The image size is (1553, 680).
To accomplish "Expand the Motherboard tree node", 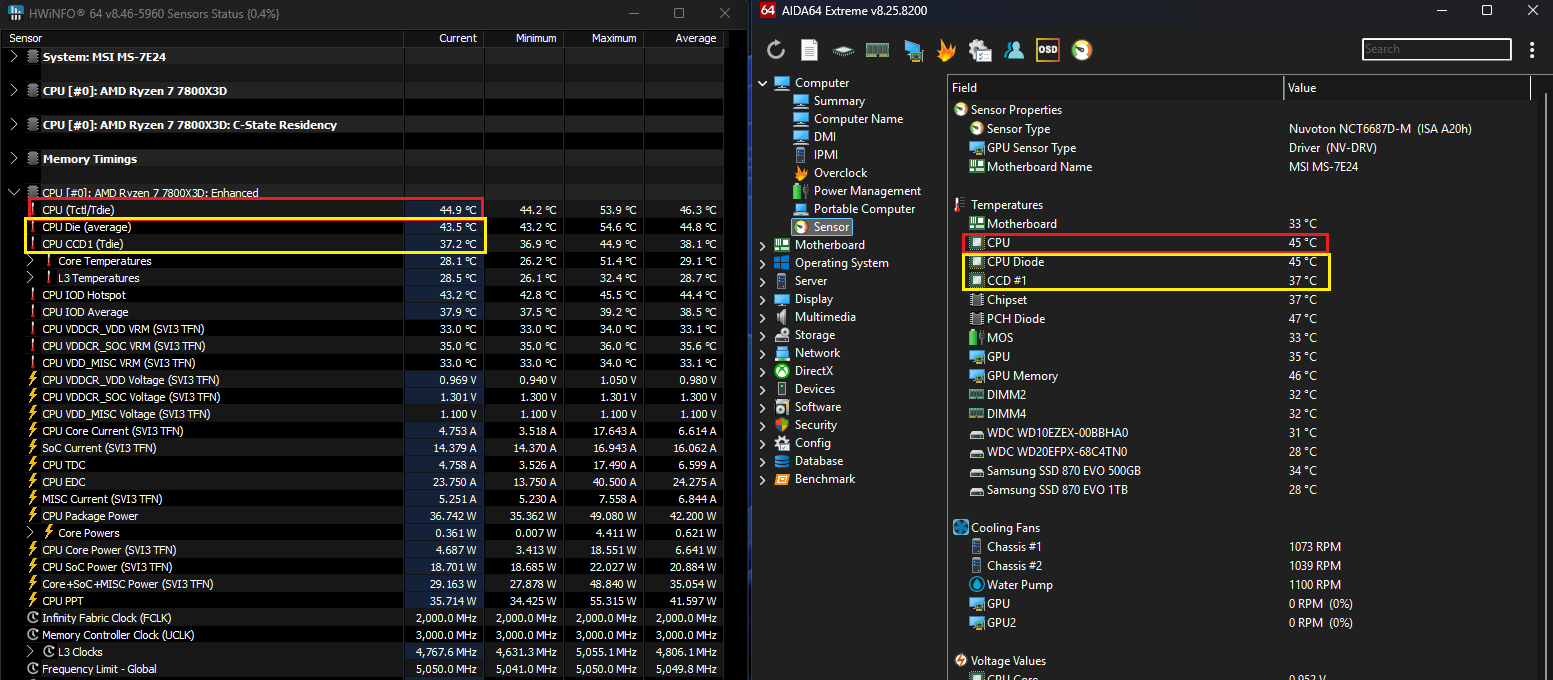I will (763, 245).
